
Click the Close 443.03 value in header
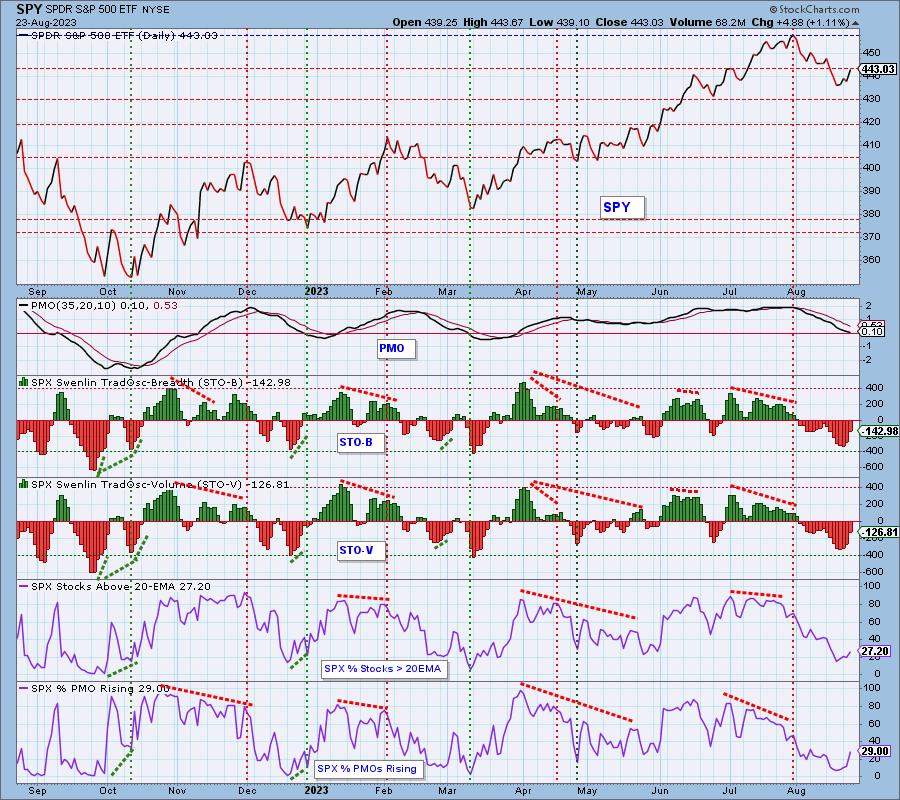(x=629, y=22)
